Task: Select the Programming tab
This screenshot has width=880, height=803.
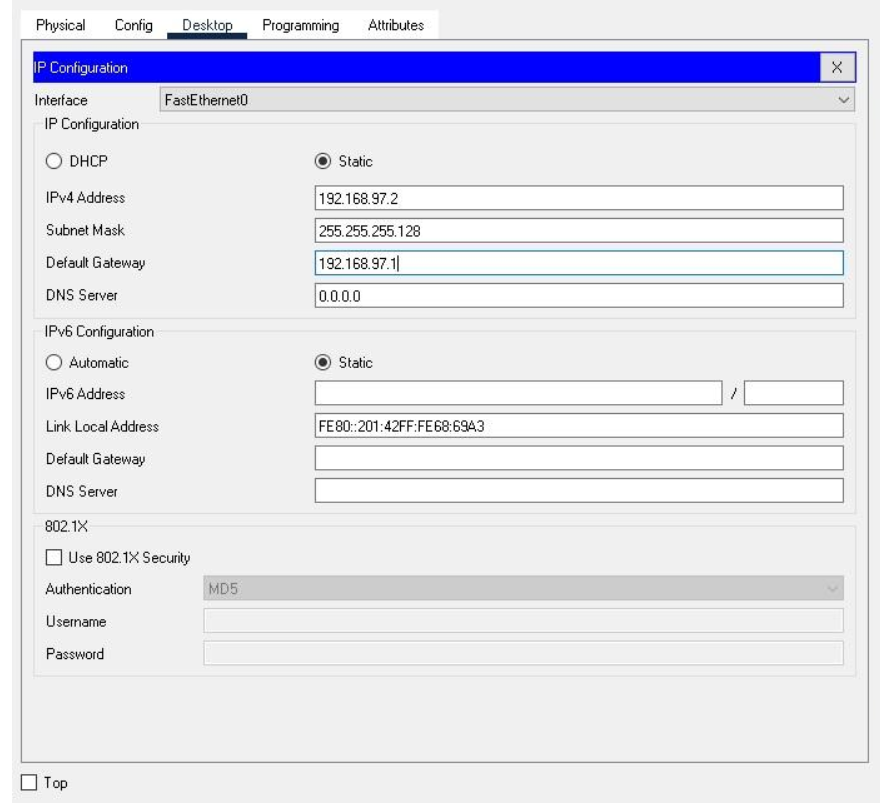Action: point(300,25)
